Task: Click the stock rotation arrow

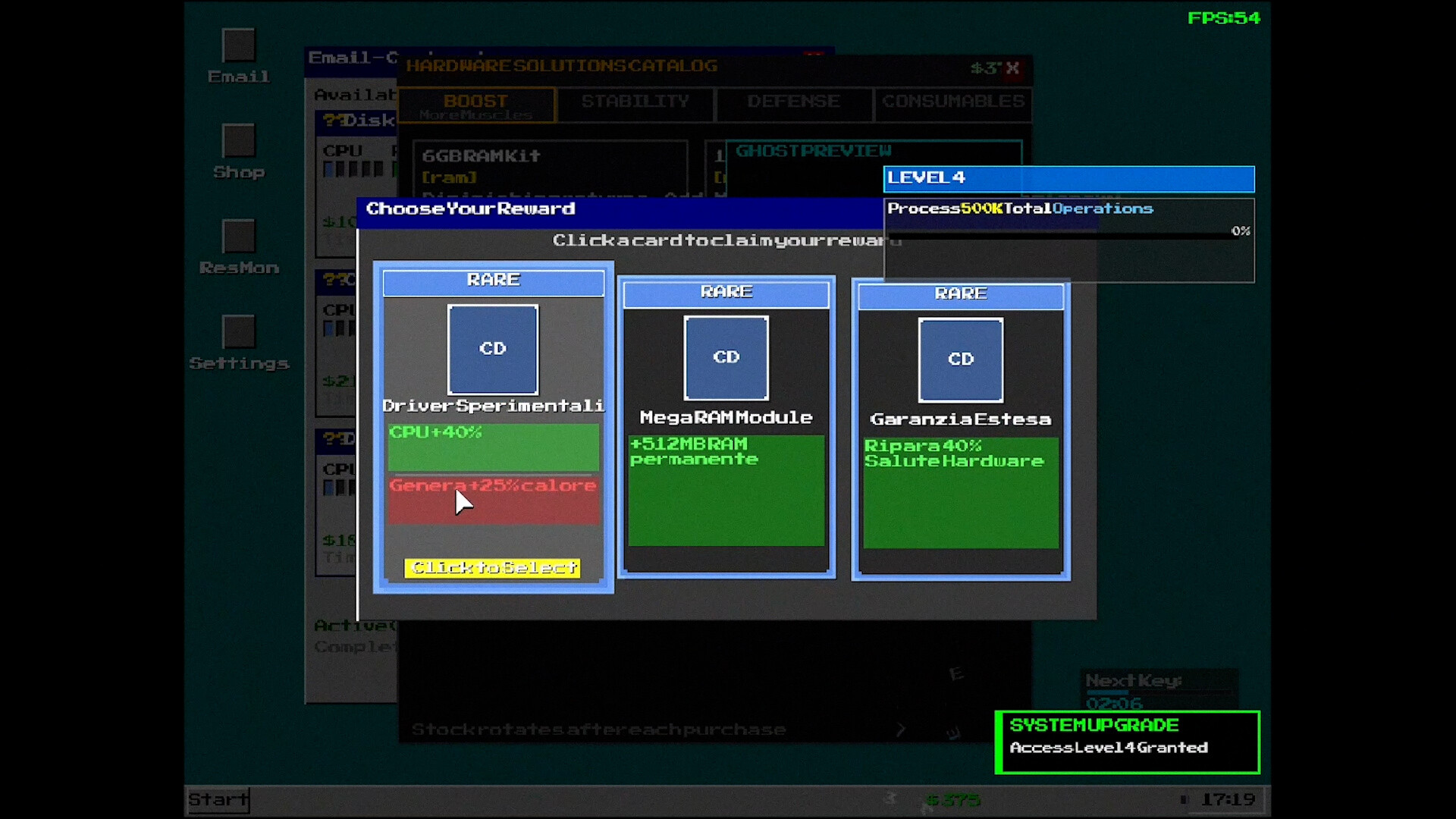Action: point(901,729)
